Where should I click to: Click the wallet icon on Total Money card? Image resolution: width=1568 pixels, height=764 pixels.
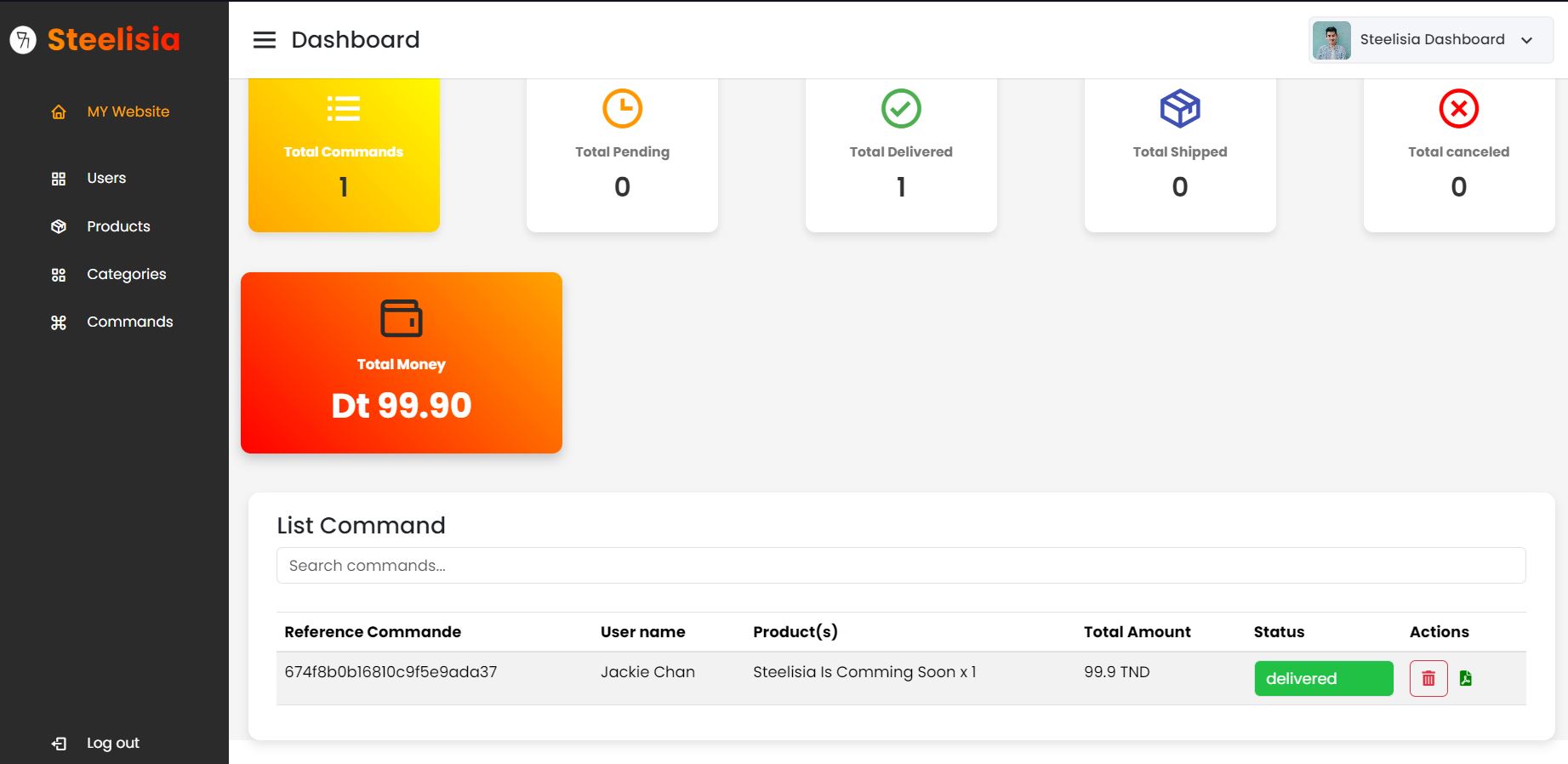[x=401, y=319]
